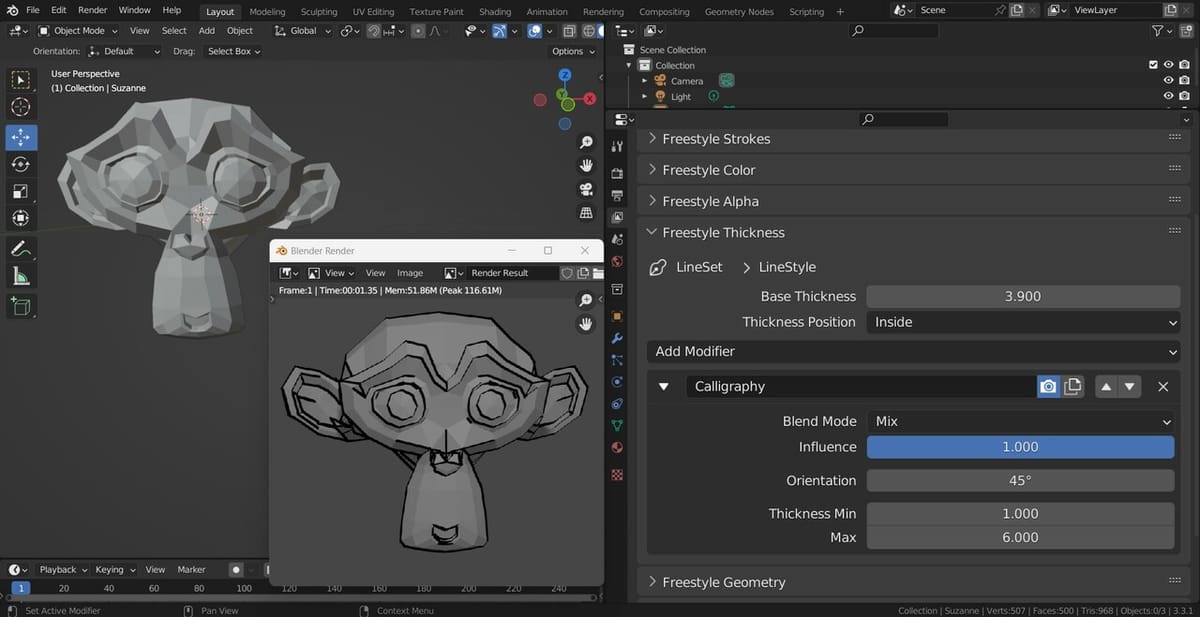Image resolution: width=1200 pixels, height=617 pixels.
Task: Open the Modifiers wrench properties tab
Action: point(617,340)
